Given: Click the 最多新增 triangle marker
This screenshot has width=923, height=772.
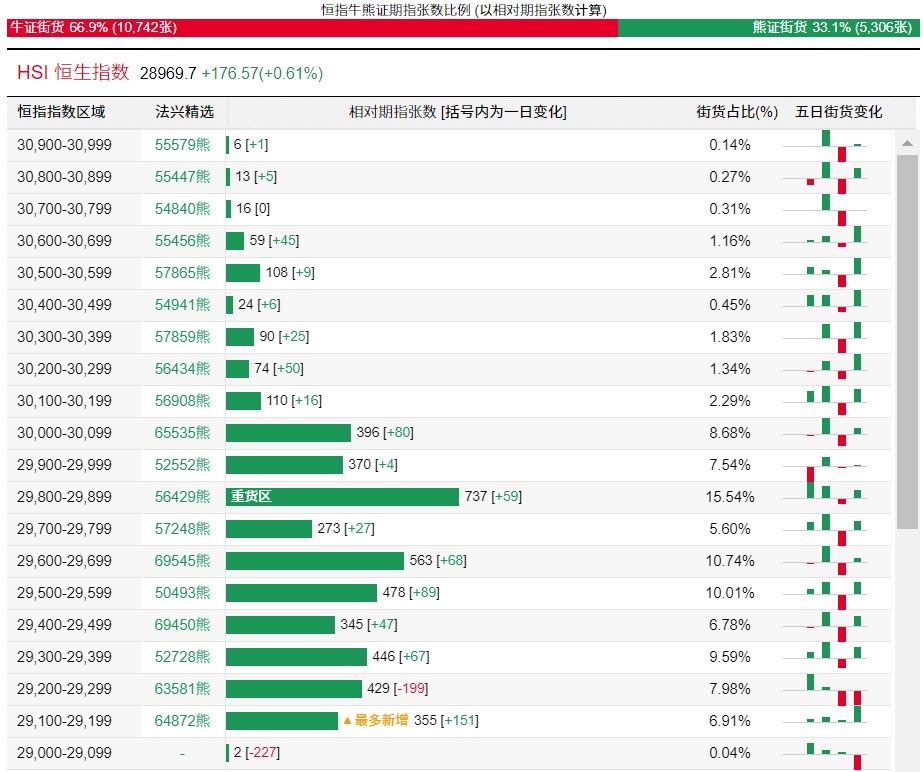Looking at the screenshot, I should pyautogui.click(x=348, y=721).
